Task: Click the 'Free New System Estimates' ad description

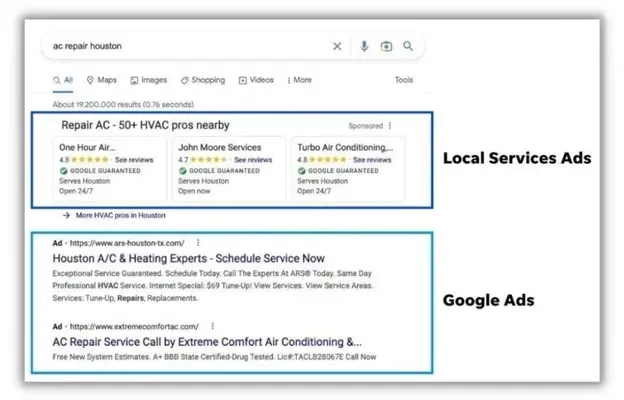Action: (x=214, y=357)
